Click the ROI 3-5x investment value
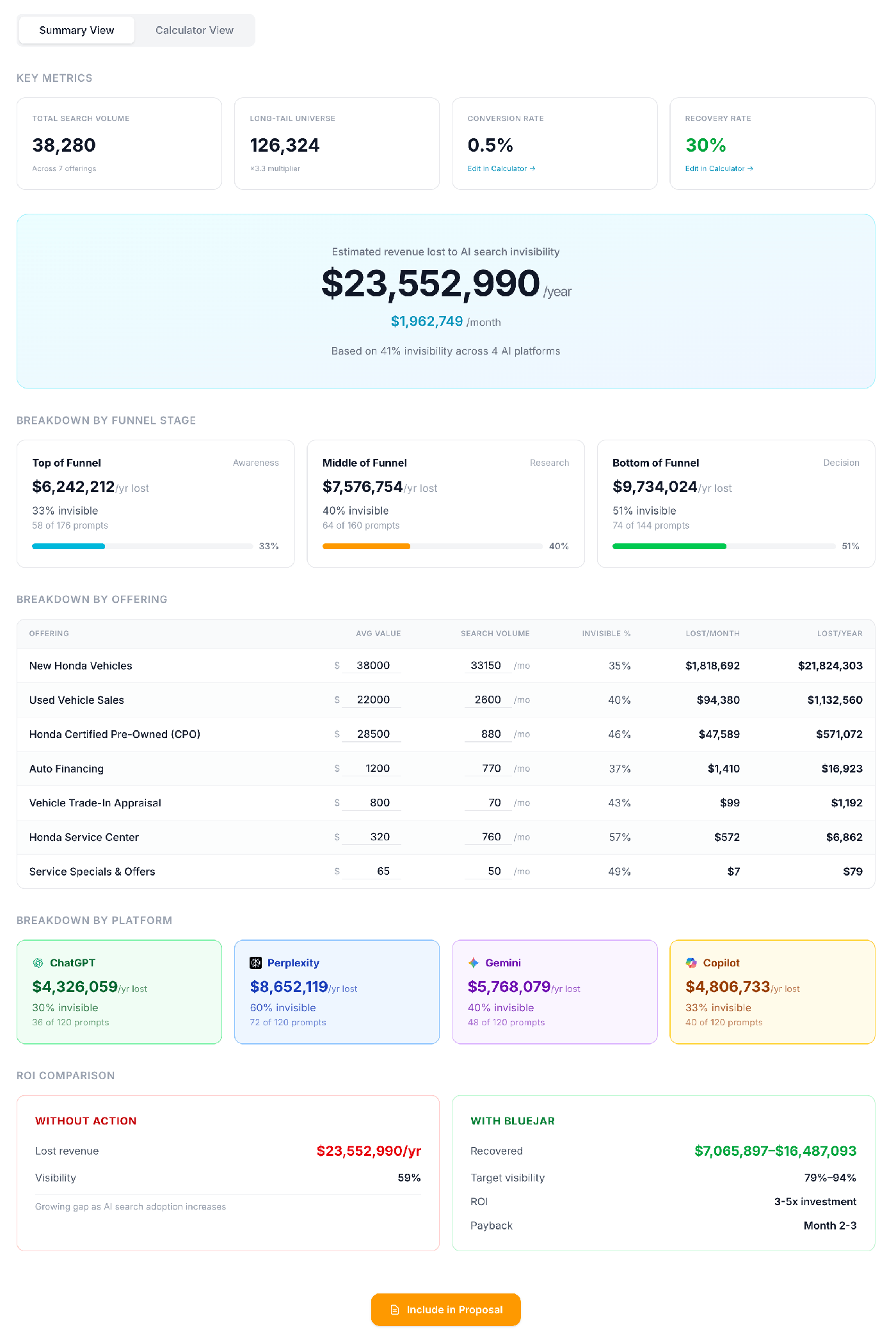This screenshot has height=1344, width=896. (x=815, y=1202)
